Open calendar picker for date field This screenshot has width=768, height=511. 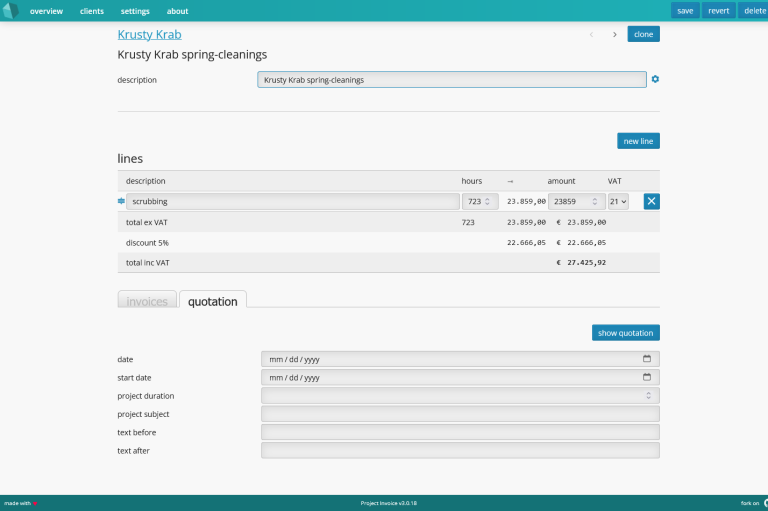pos(647,359)
